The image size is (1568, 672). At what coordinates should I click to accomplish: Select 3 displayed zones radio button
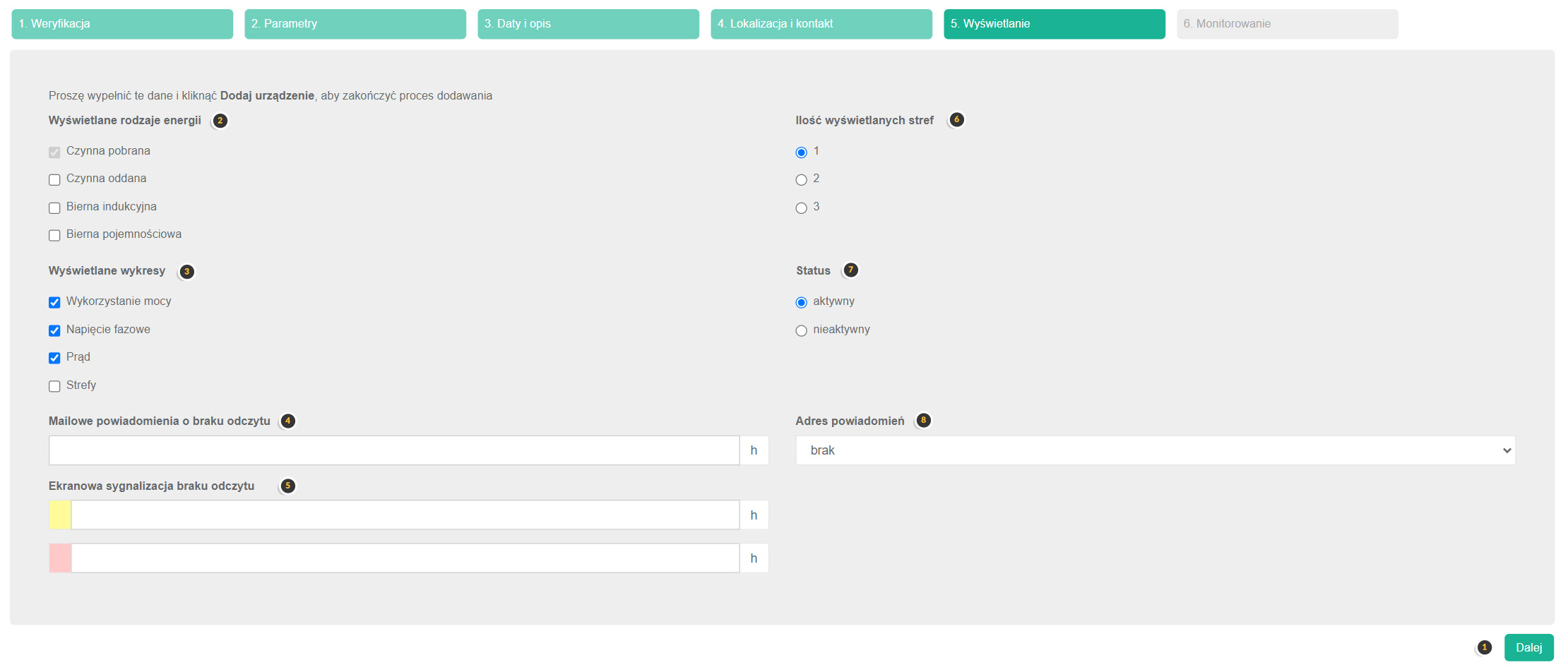(801, 208)
